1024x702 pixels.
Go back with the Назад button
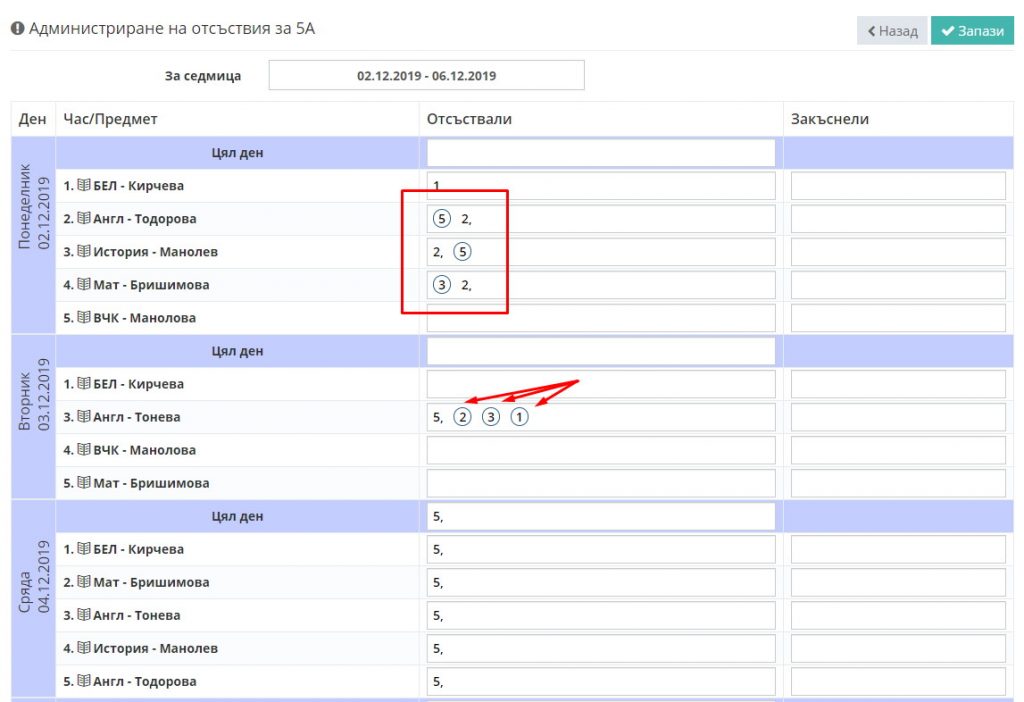click(x=892, y=31)
